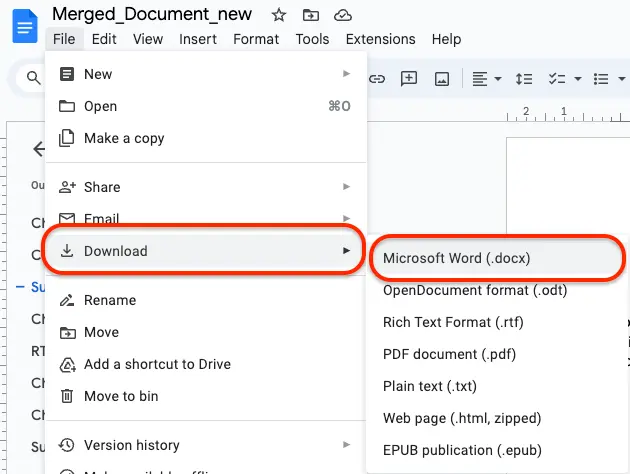The width and height of the screenshot is (630, 474).
Task: Open the Help menu
Action: (x=446, y=39)
